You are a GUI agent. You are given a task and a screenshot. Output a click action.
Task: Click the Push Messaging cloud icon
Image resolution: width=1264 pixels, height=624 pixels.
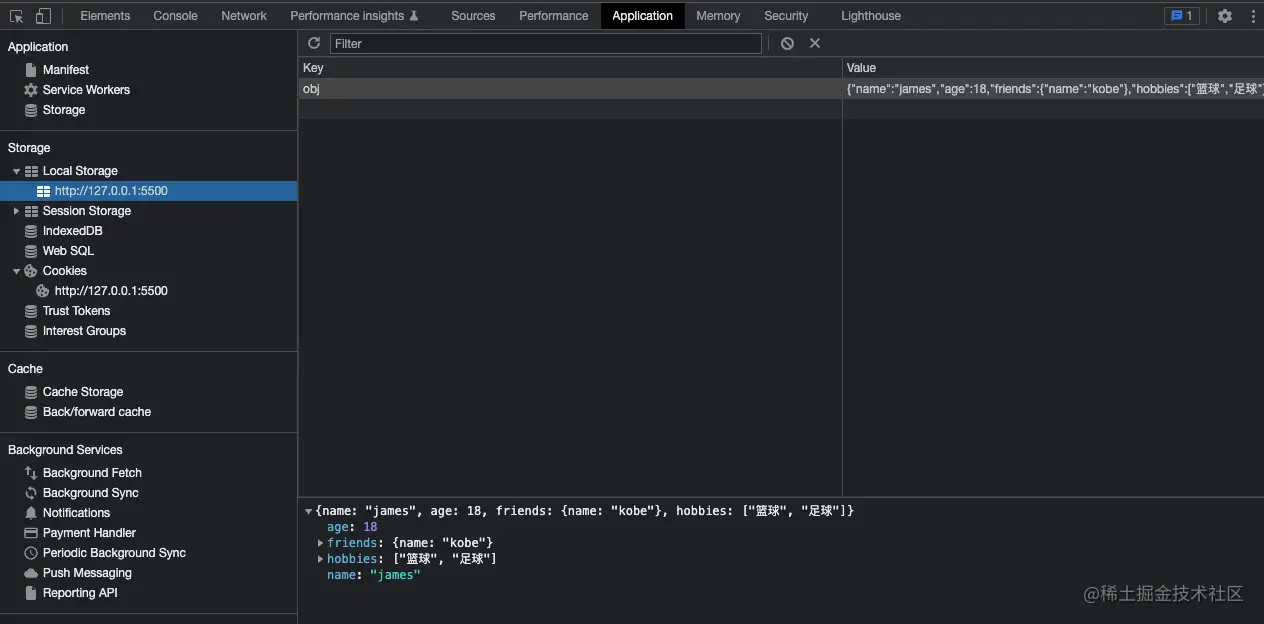pyautogui.click(x=31, y=573)
